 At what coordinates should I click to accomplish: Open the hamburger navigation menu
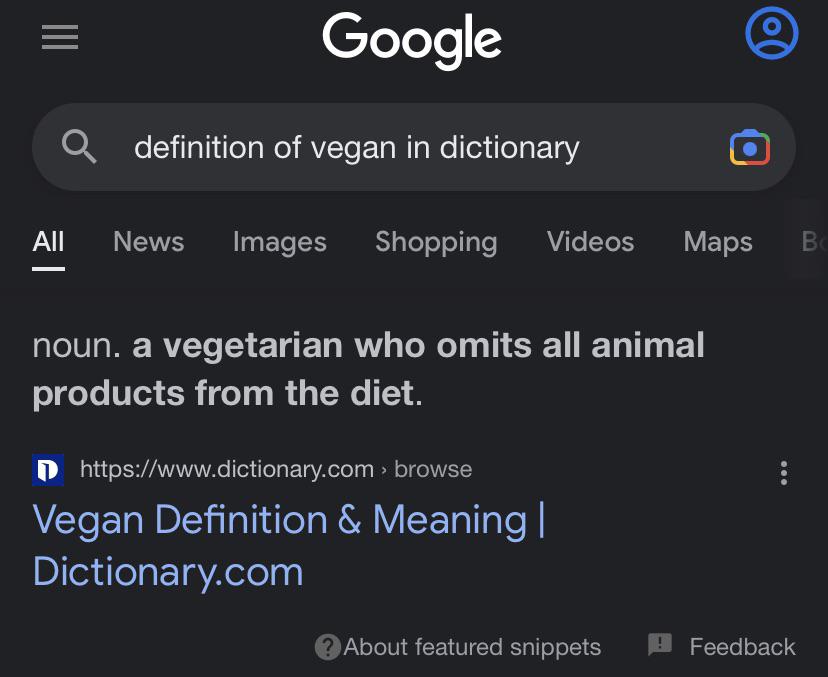(x=59, y=38)
